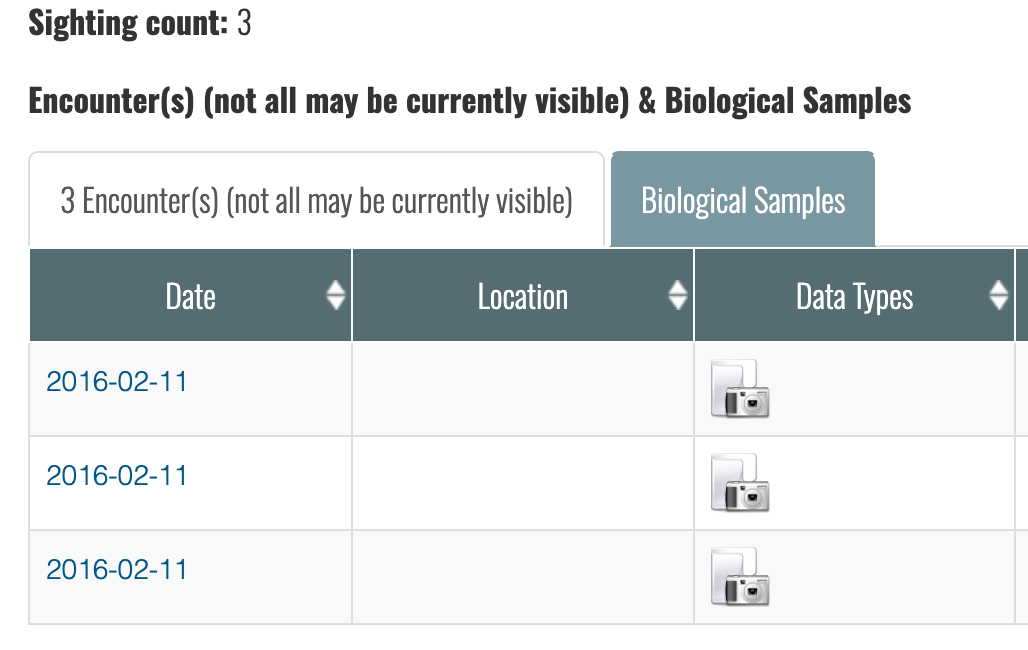Open the third 2016-02-11 encounter link
Screen dimensions: 1028x650
pos(117,569)
